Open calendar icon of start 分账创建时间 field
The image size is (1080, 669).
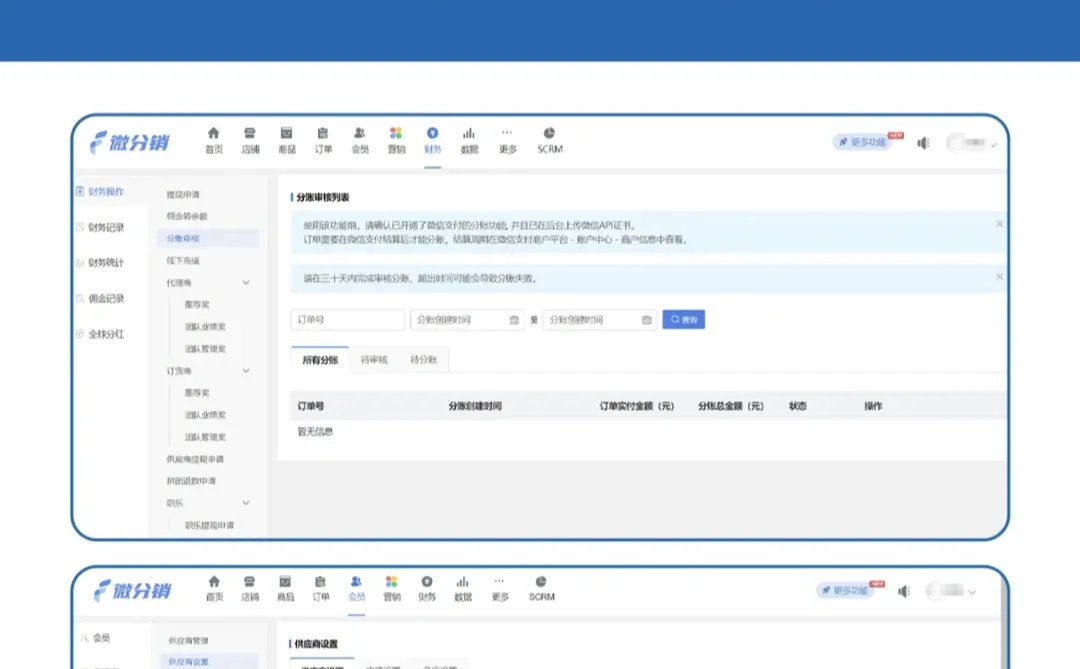coord(514,320)
